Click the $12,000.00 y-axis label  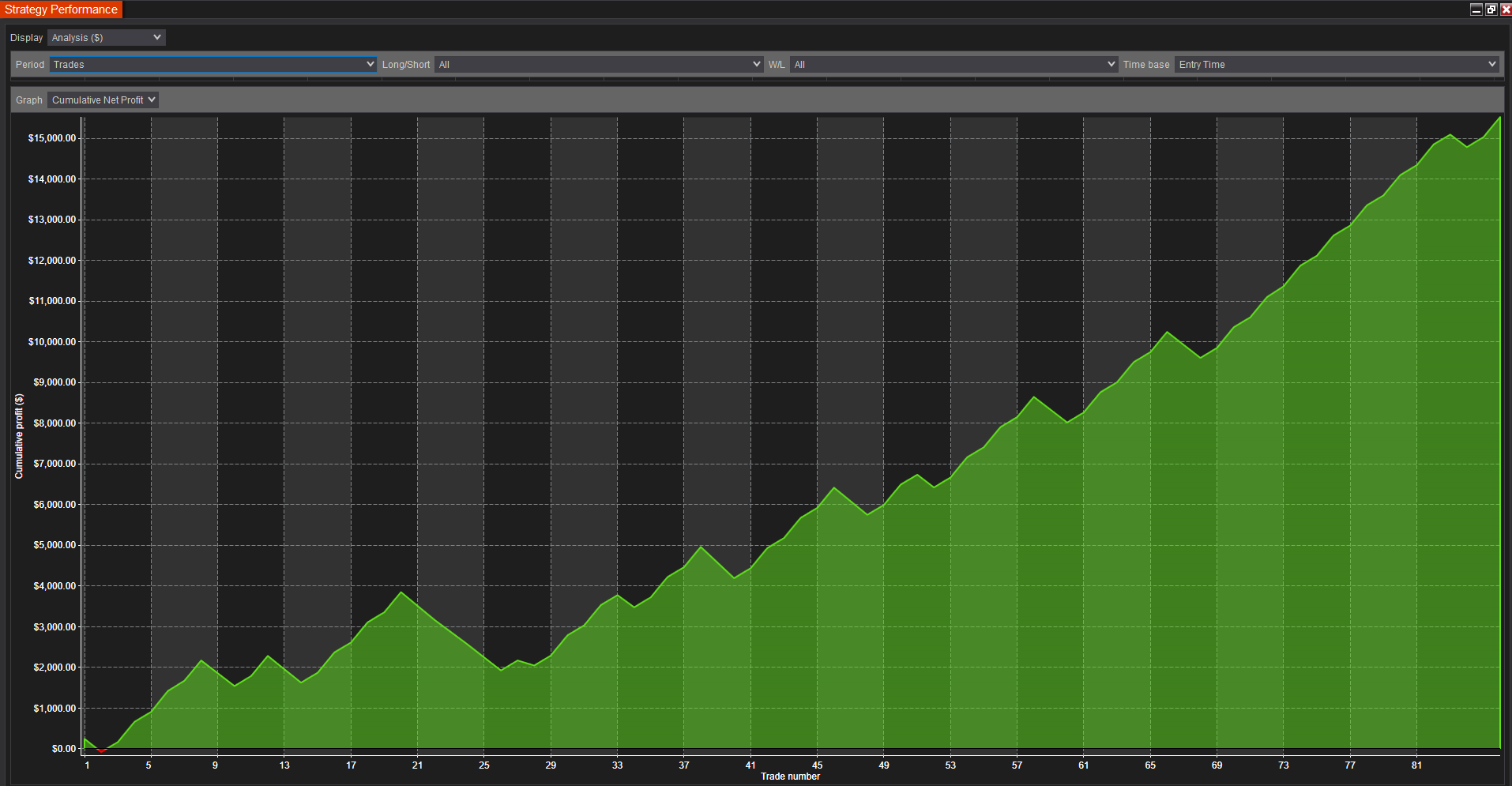click(52, 261)
